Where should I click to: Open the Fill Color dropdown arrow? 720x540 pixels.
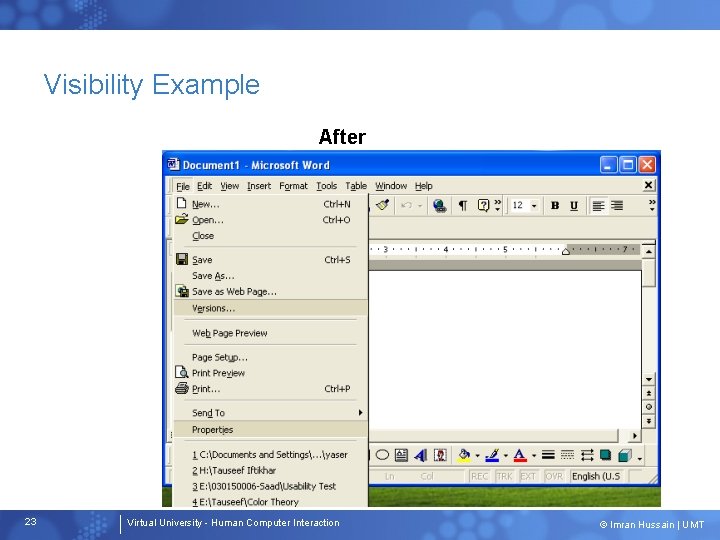(x=477, y=456)
